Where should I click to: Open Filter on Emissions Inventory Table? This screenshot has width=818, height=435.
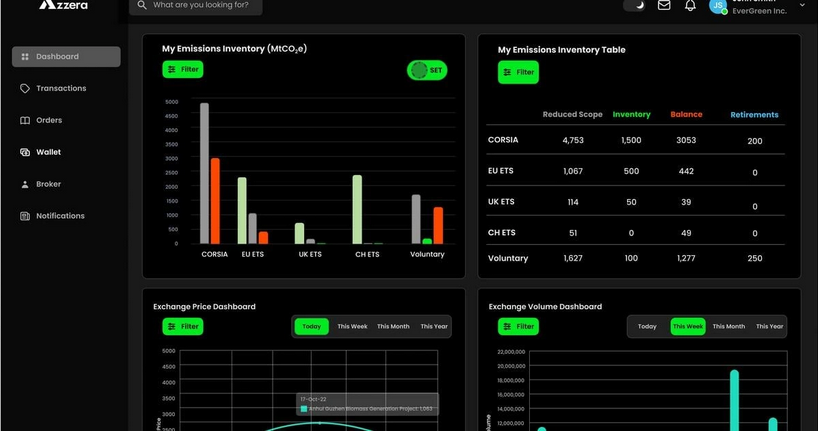518,73
